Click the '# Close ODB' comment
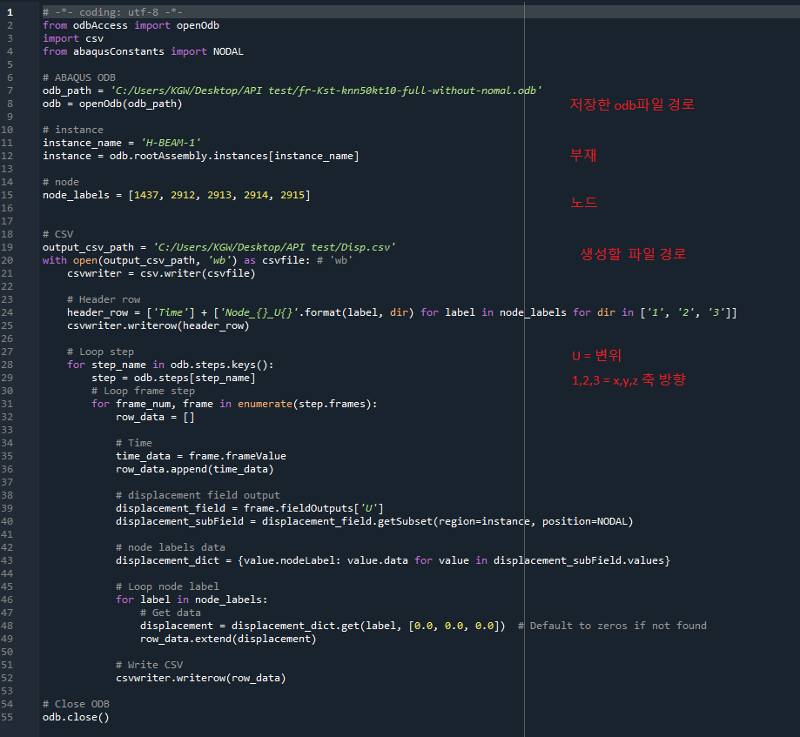 point(76,704)
